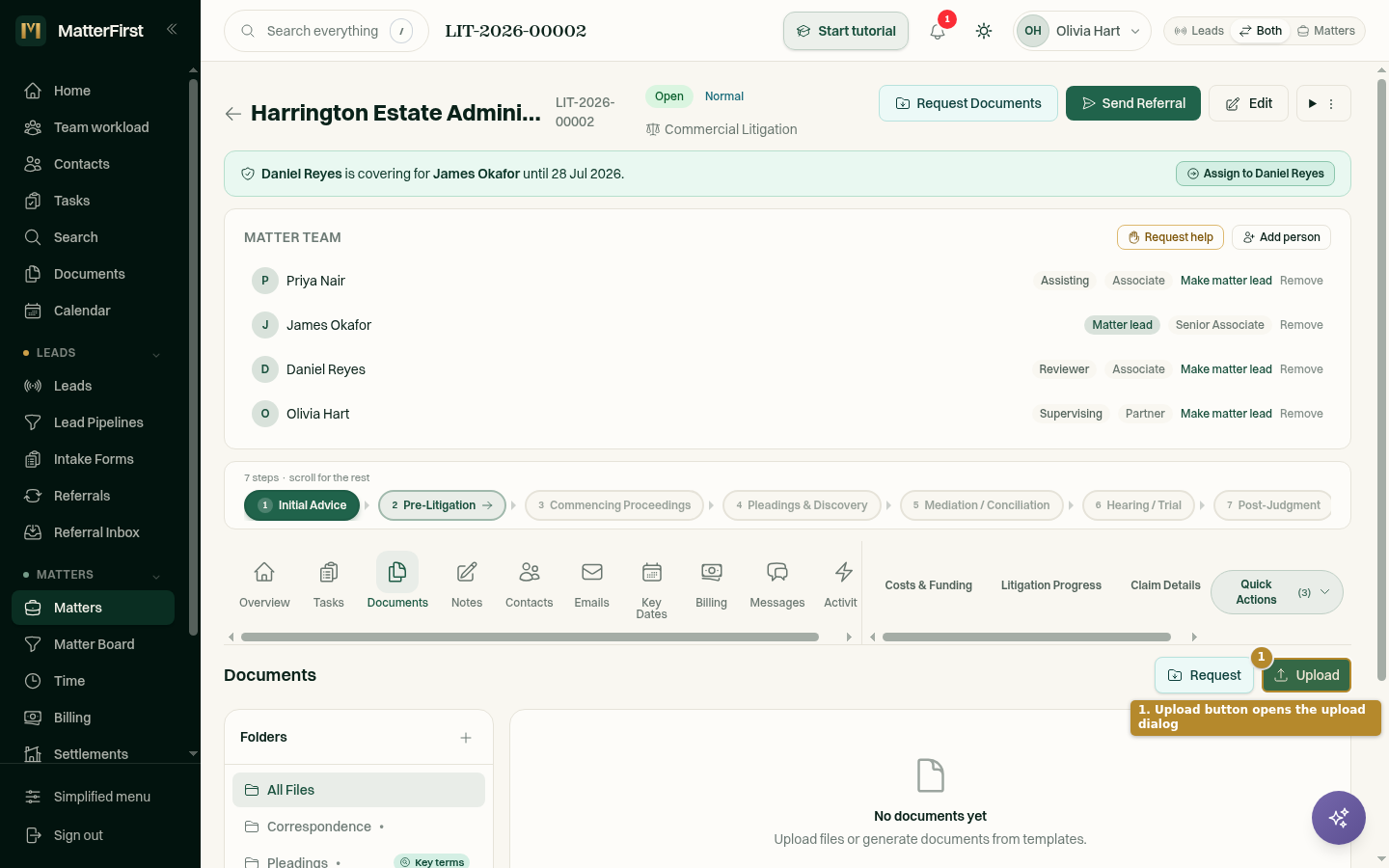Open the Notes tab

[467, 584]
